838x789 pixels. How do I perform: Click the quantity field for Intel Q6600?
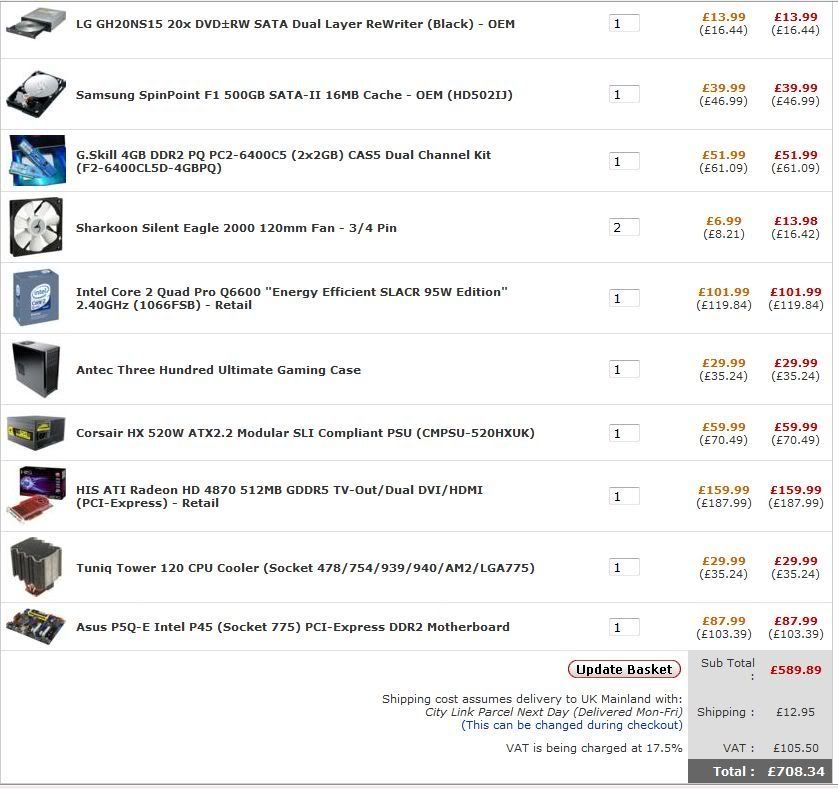(x=624, y=298)
